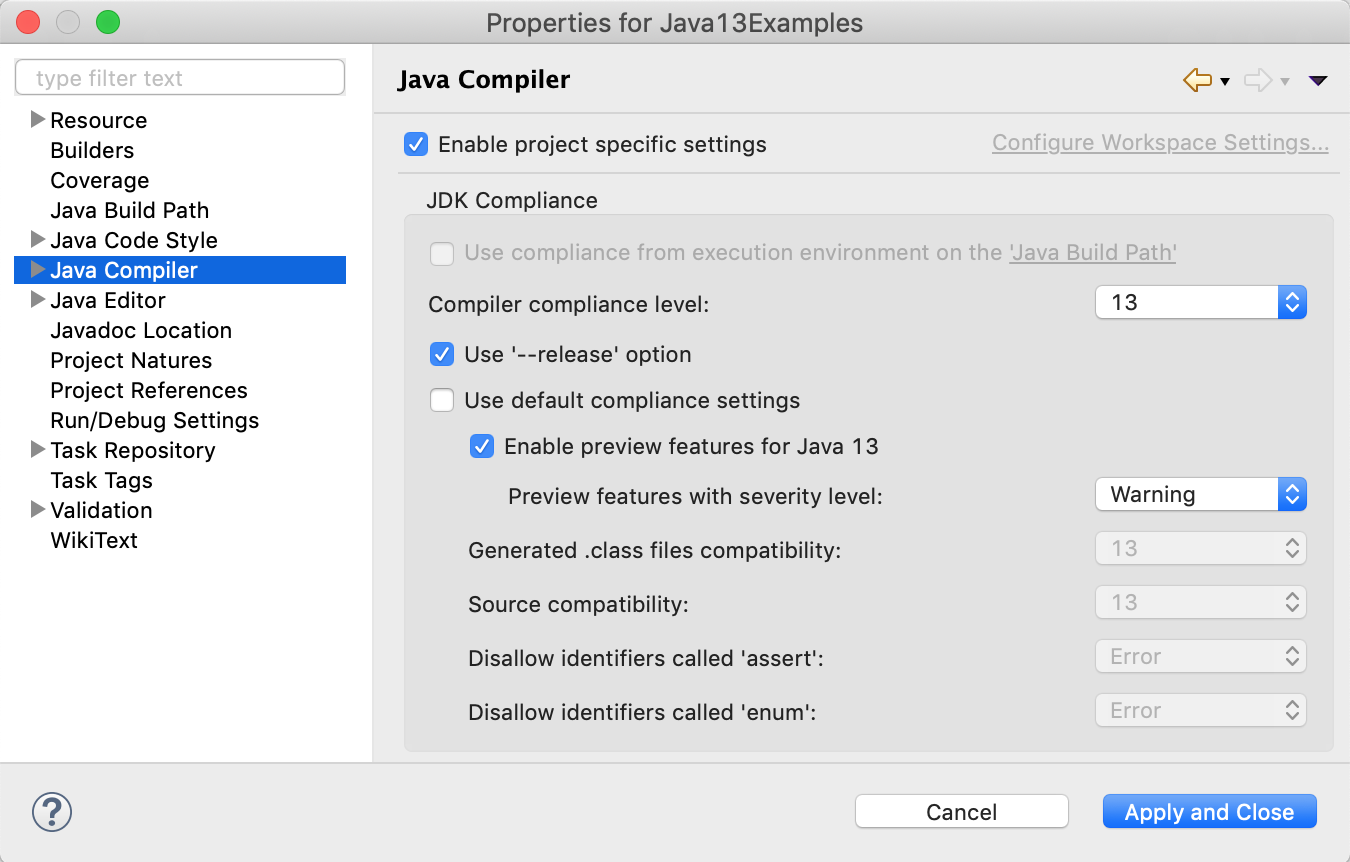
Task: Select Project References page
Action: click(149, 390)
